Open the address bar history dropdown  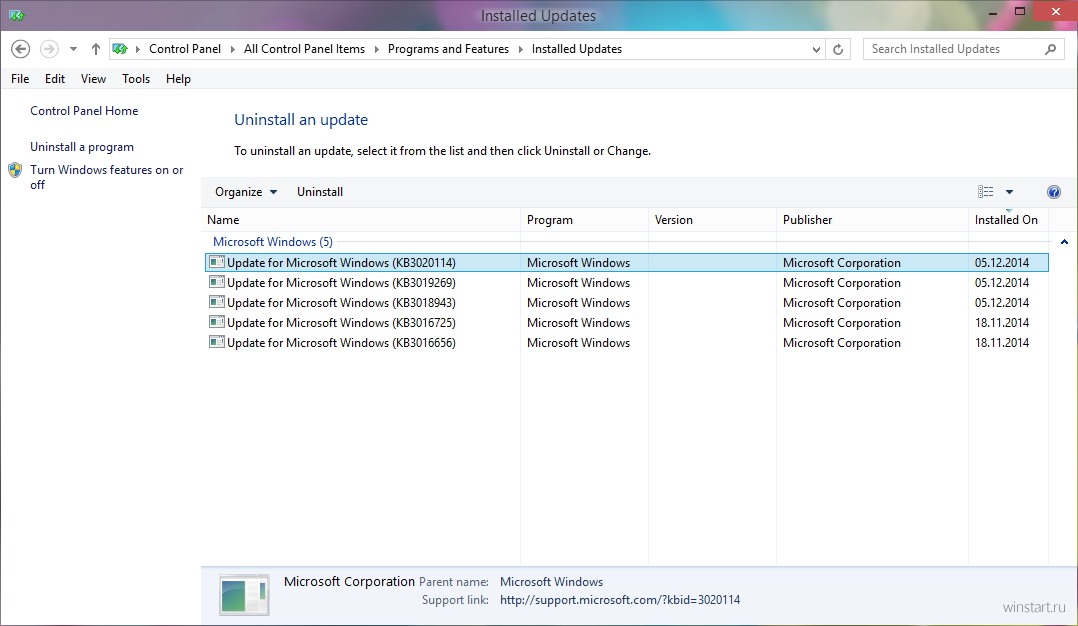pos(816,49)
